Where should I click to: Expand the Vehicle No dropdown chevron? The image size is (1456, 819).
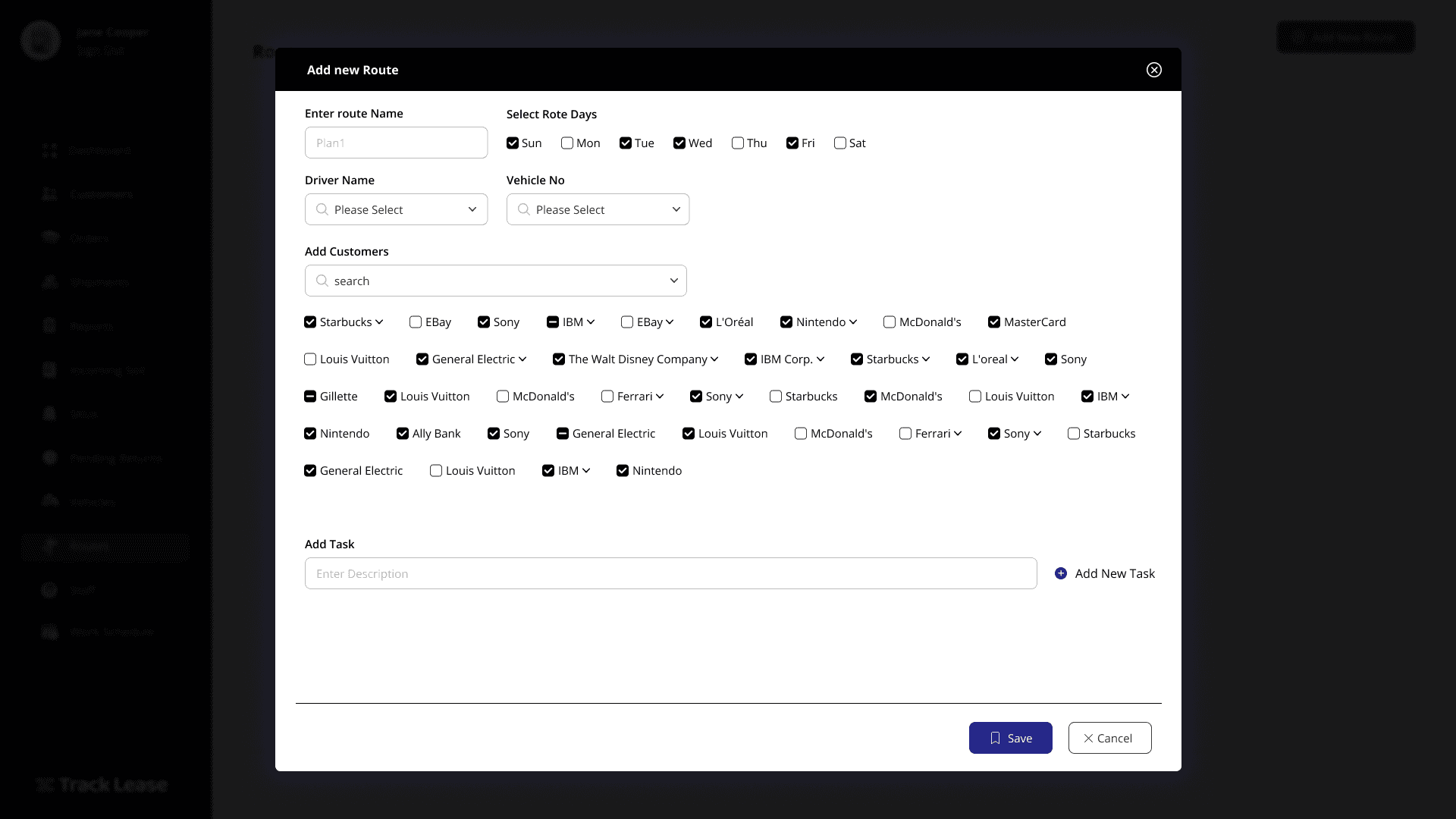click(676, 209)
